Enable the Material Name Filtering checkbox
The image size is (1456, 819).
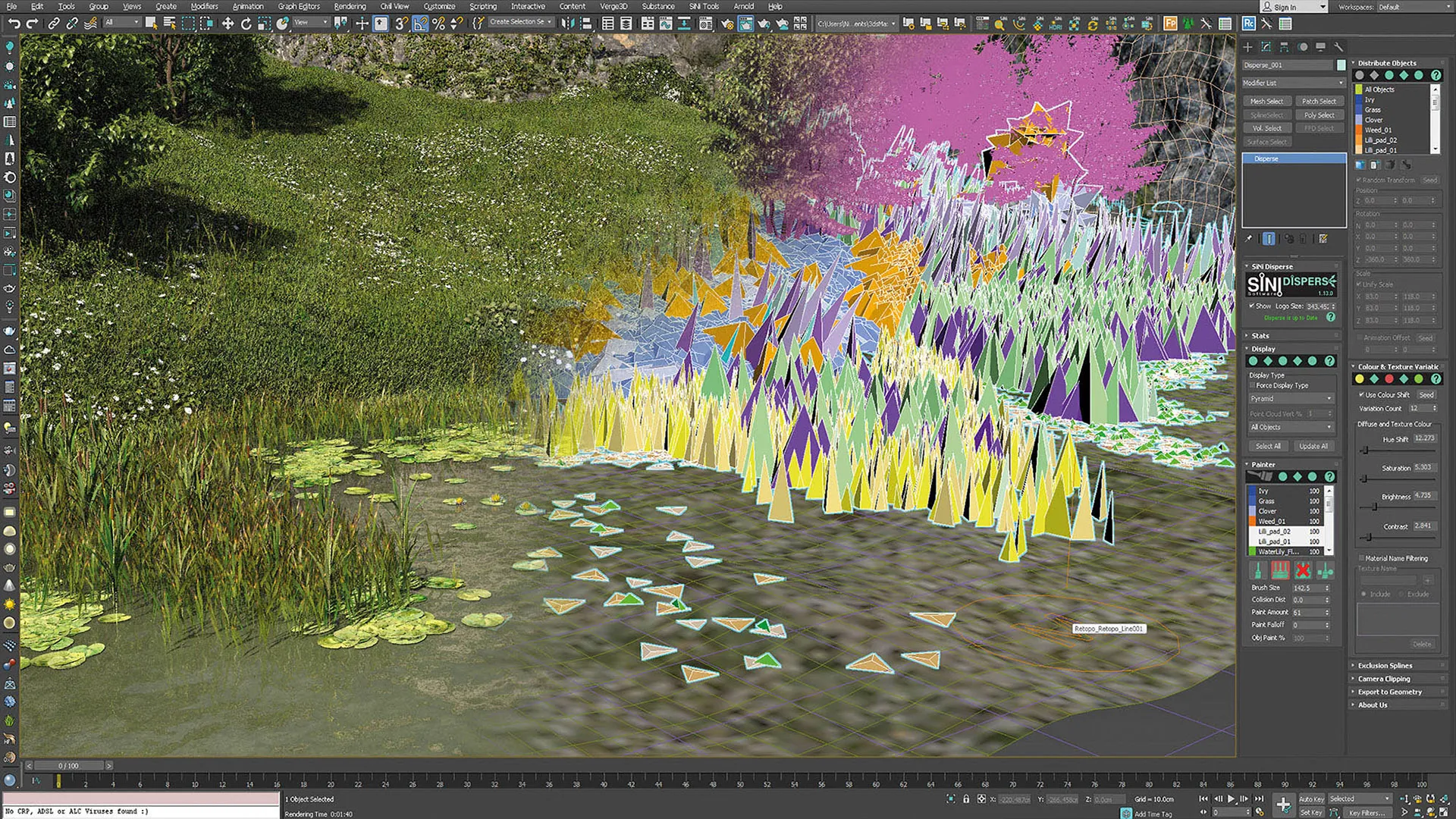tap(1361, 558)
